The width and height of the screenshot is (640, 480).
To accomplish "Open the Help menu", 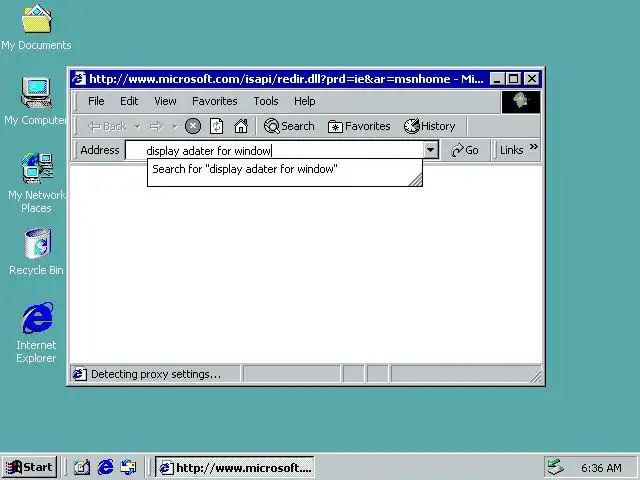I will (304, 101).
